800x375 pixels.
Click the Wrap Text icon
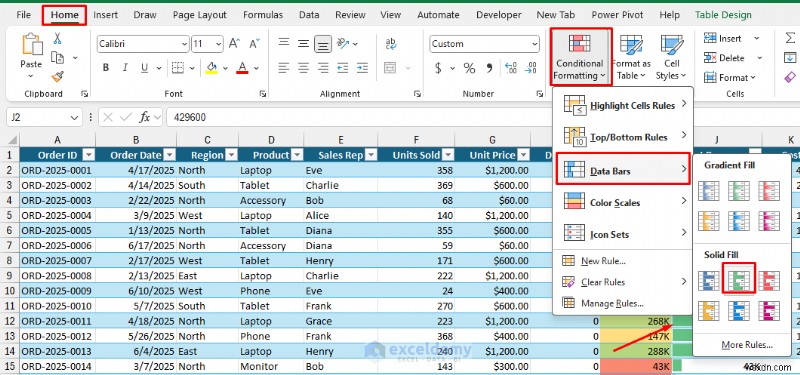tap(391, 43)
